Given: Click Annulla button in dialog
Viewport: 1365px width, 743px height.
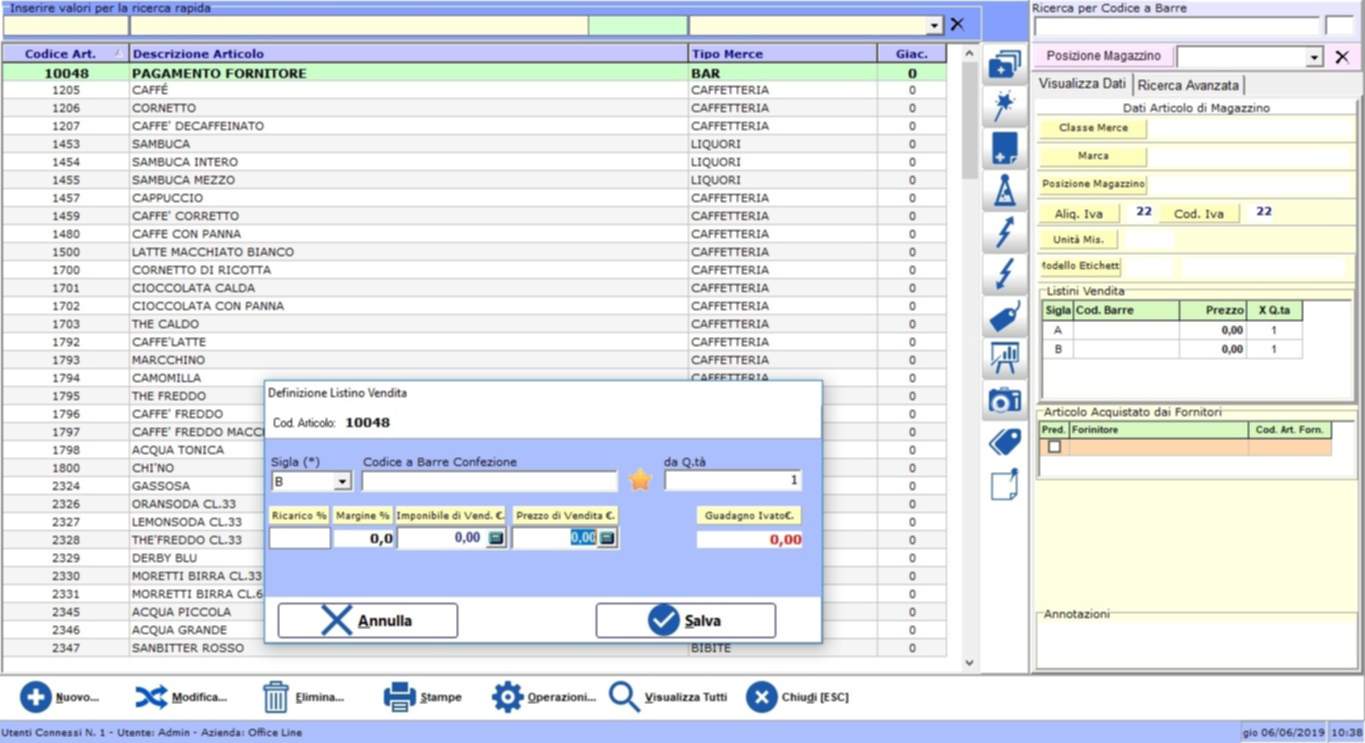Looking at the screenshot, I should click(368, 620).
